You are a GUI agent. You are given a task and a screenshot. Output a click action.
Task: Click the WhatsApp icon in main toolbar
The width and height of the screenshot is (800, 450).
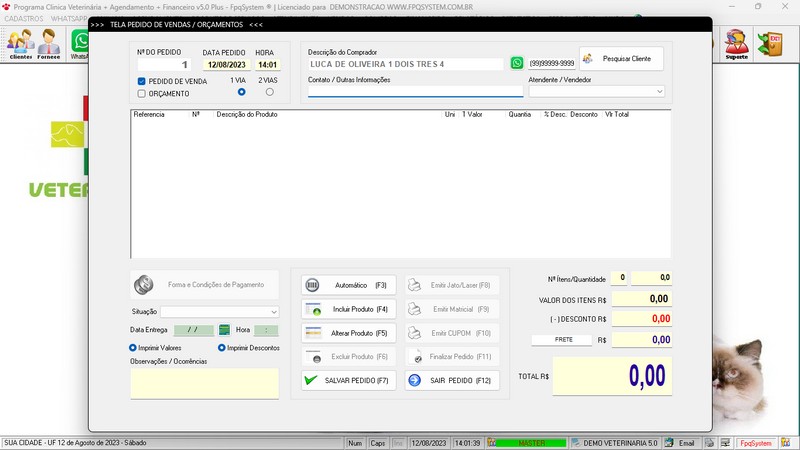click(80, 44)
